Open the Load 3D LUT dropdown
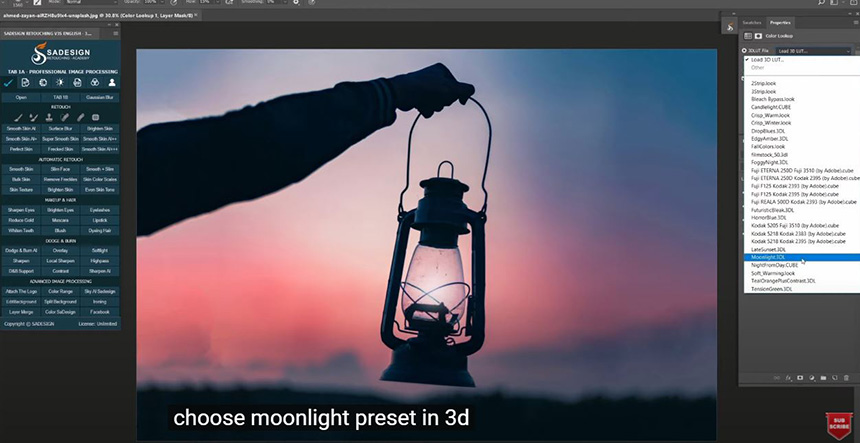The width and height of the screenshot is (860, 443). 813,51
